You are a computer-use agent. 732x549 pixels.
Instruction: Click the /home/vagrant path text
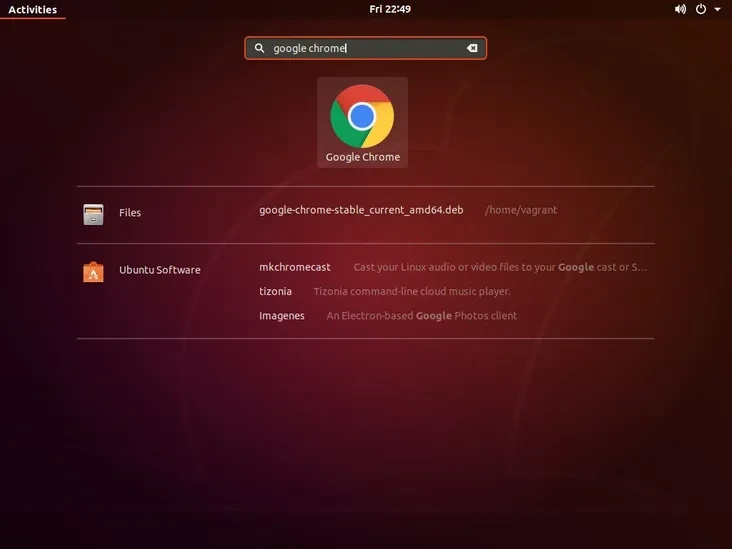tap(521, 210)
